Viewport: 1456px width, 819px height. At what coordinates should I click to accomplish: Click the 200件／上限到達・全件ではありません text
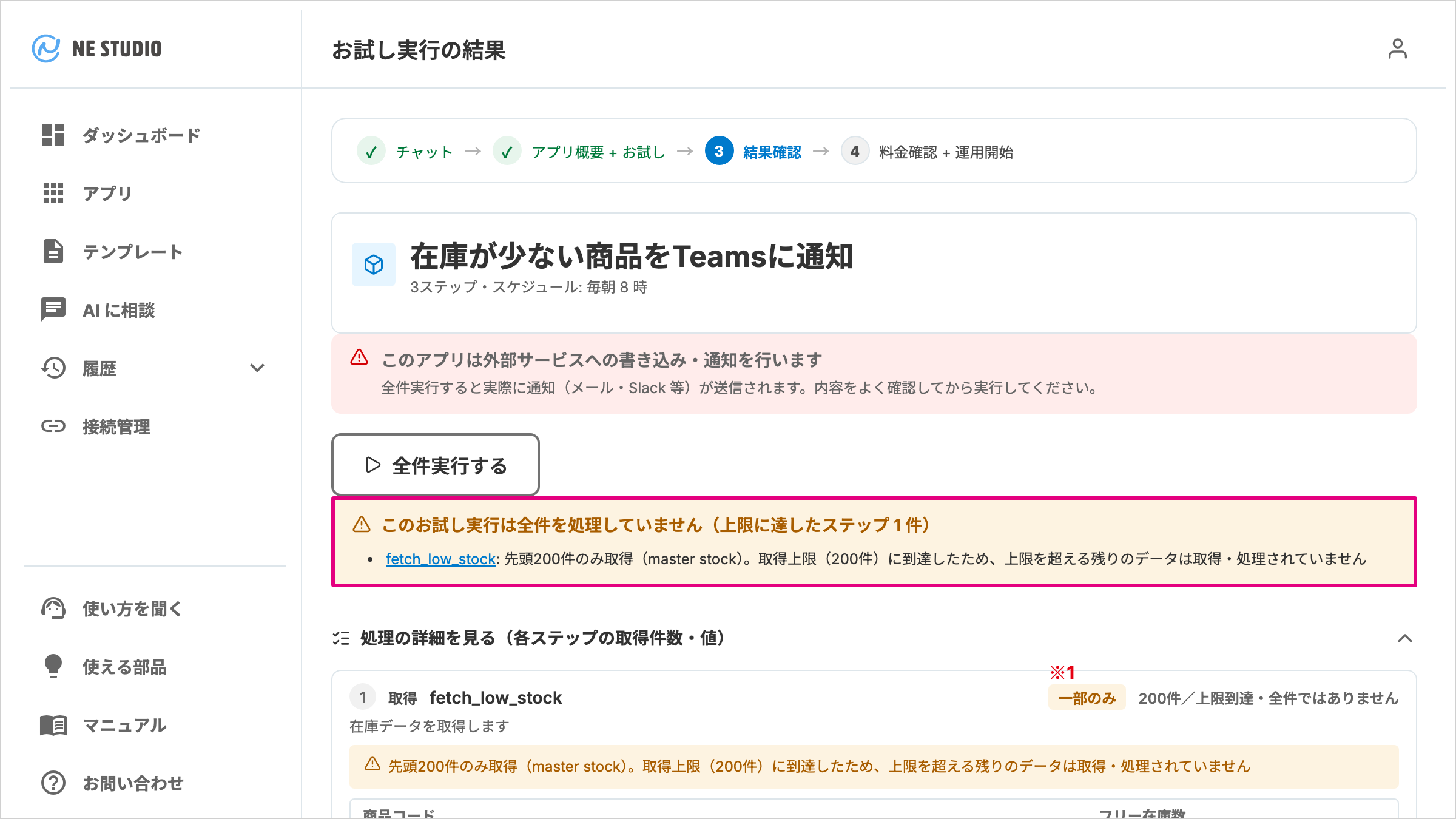tap(1269, 698)
